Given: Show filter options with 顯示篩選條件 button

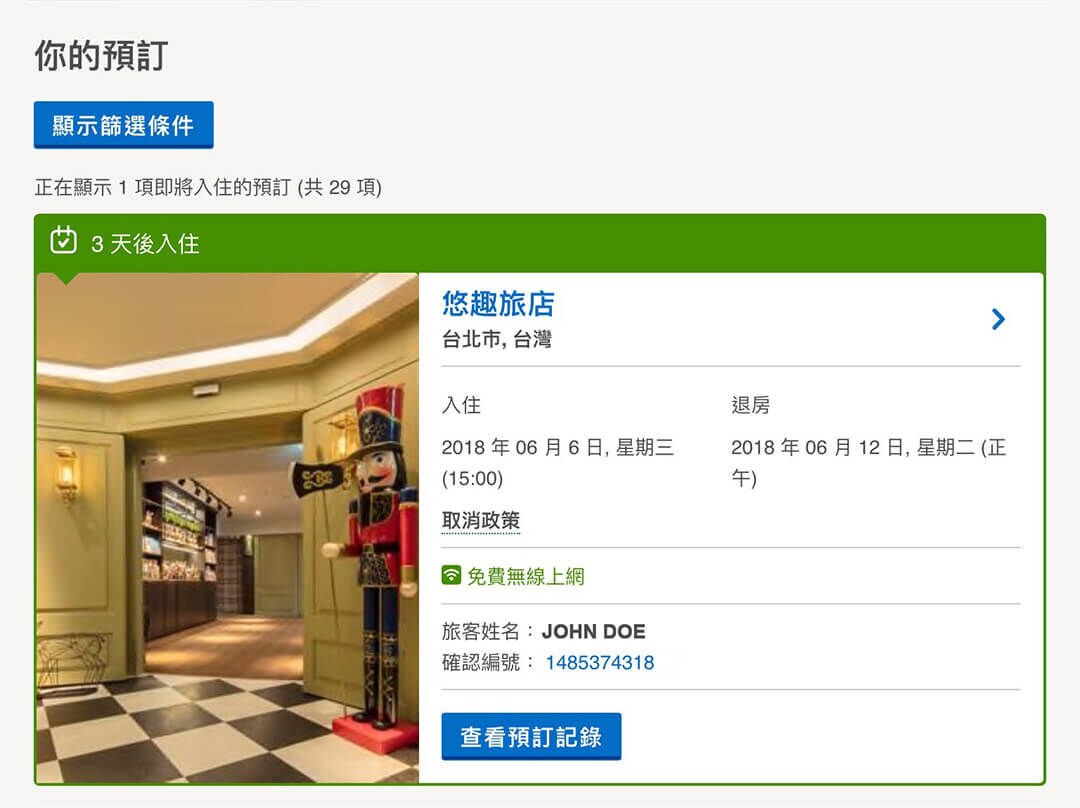Looking at the screenshot, I should 123,125.
